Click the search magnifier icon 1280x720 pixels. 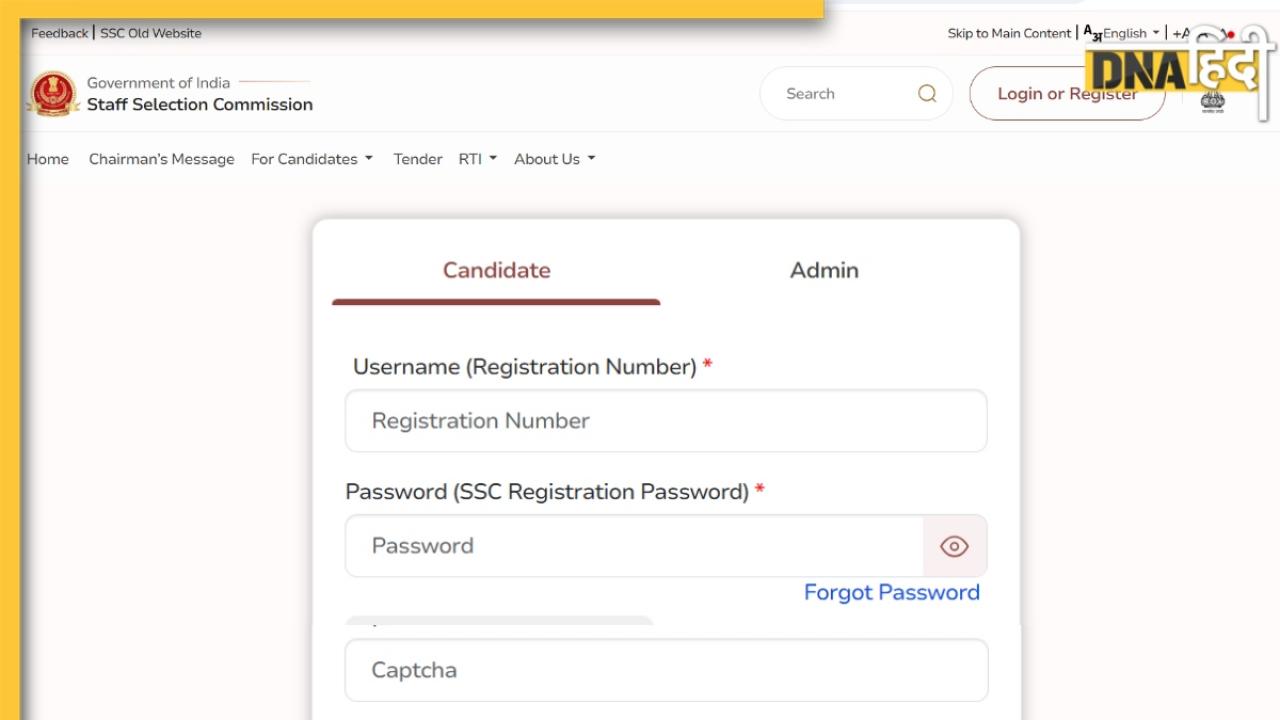(927, 94)
